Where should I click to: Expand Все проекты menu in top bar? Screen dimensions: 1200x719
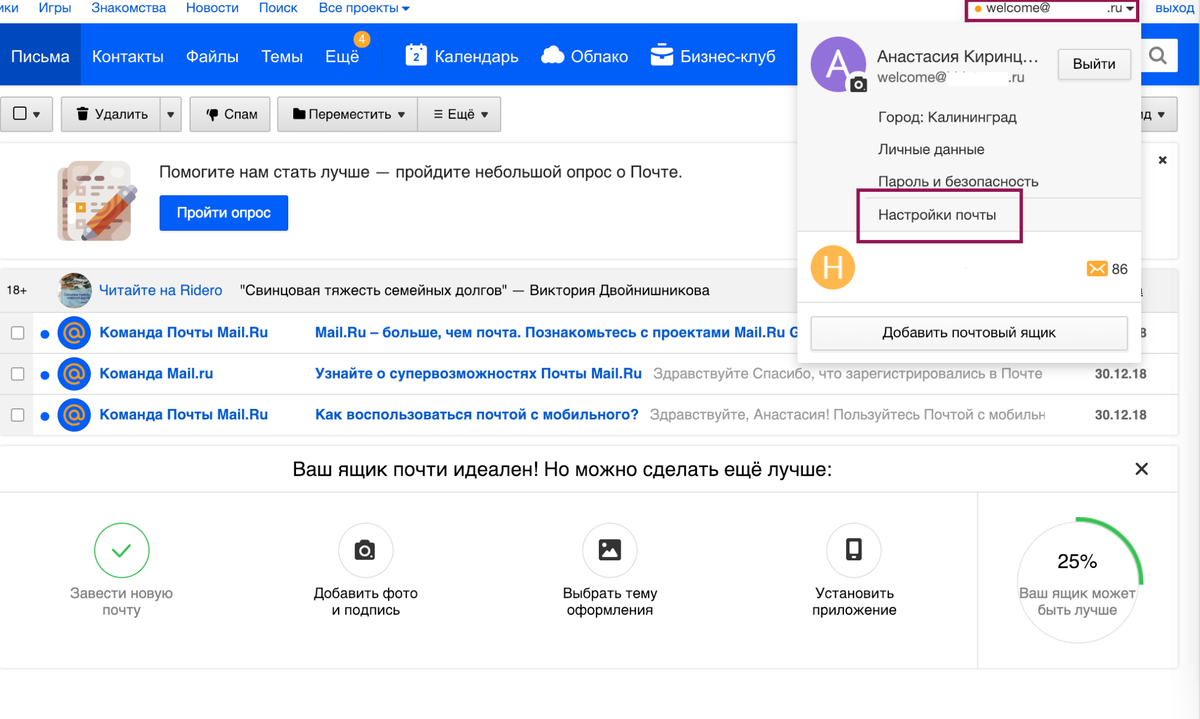(364, 8)
